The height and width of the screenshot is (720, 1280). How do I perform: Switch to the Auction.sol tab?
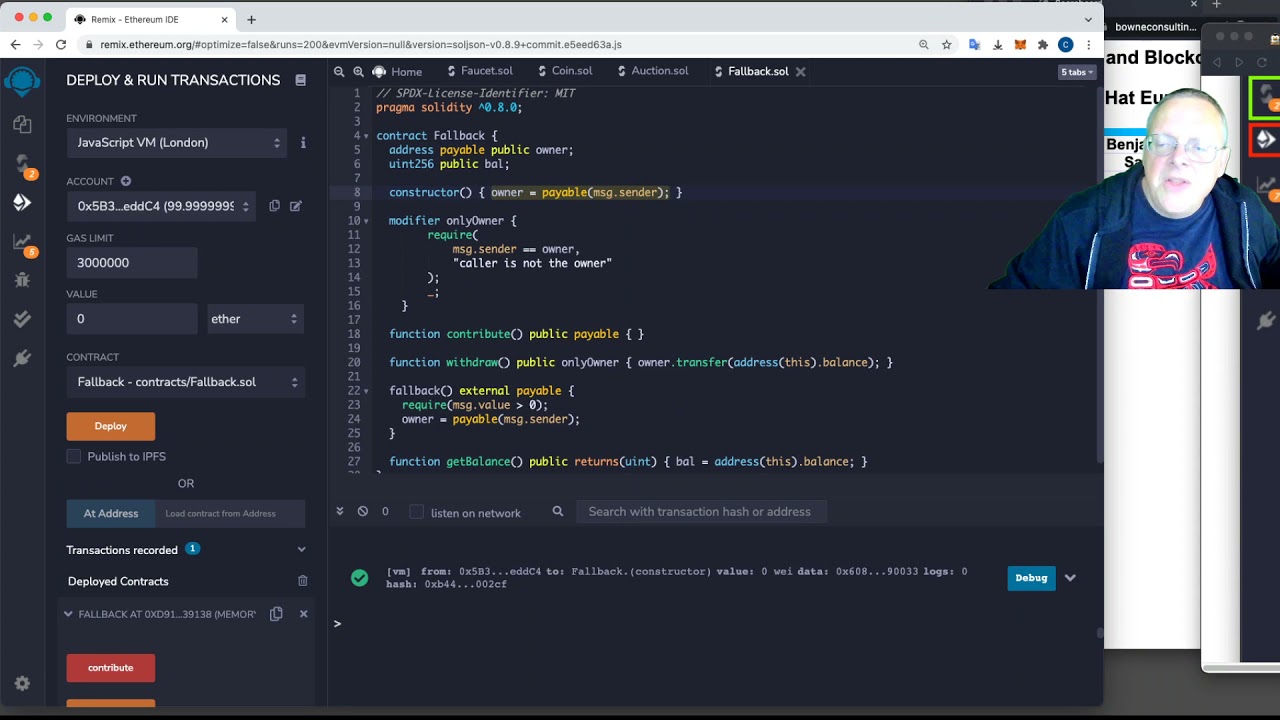652,71
